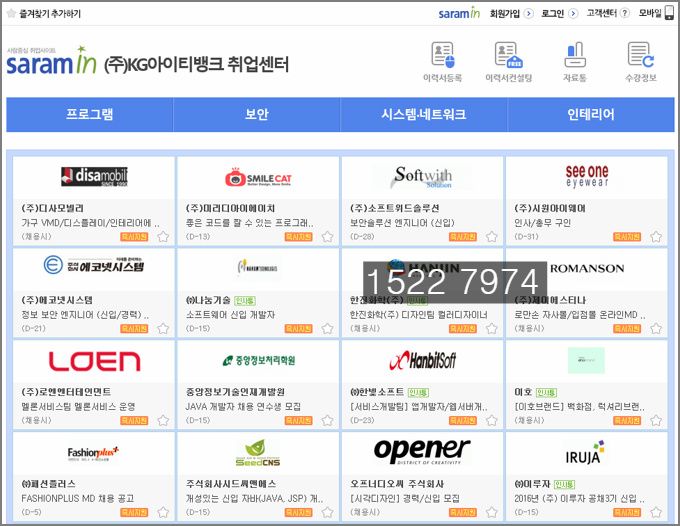Click 즉시지원 button for (주)시원아이웨어
The height and width of the screenshot is (526, 680).
click(627, 237)
